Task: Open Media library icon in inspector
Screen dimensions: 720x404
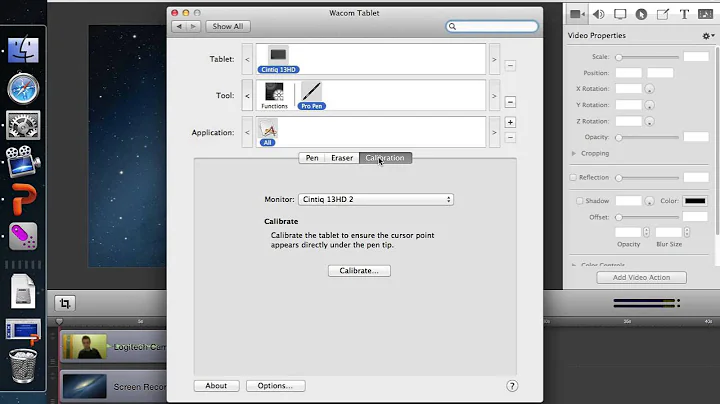Action: [705, 14]
